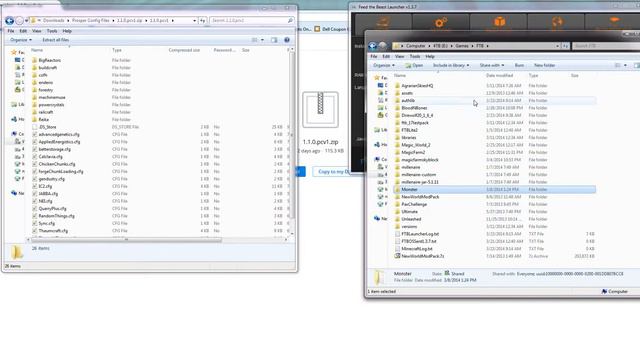
Task: Open Tools menu in zip window
Action: point(52,31)
